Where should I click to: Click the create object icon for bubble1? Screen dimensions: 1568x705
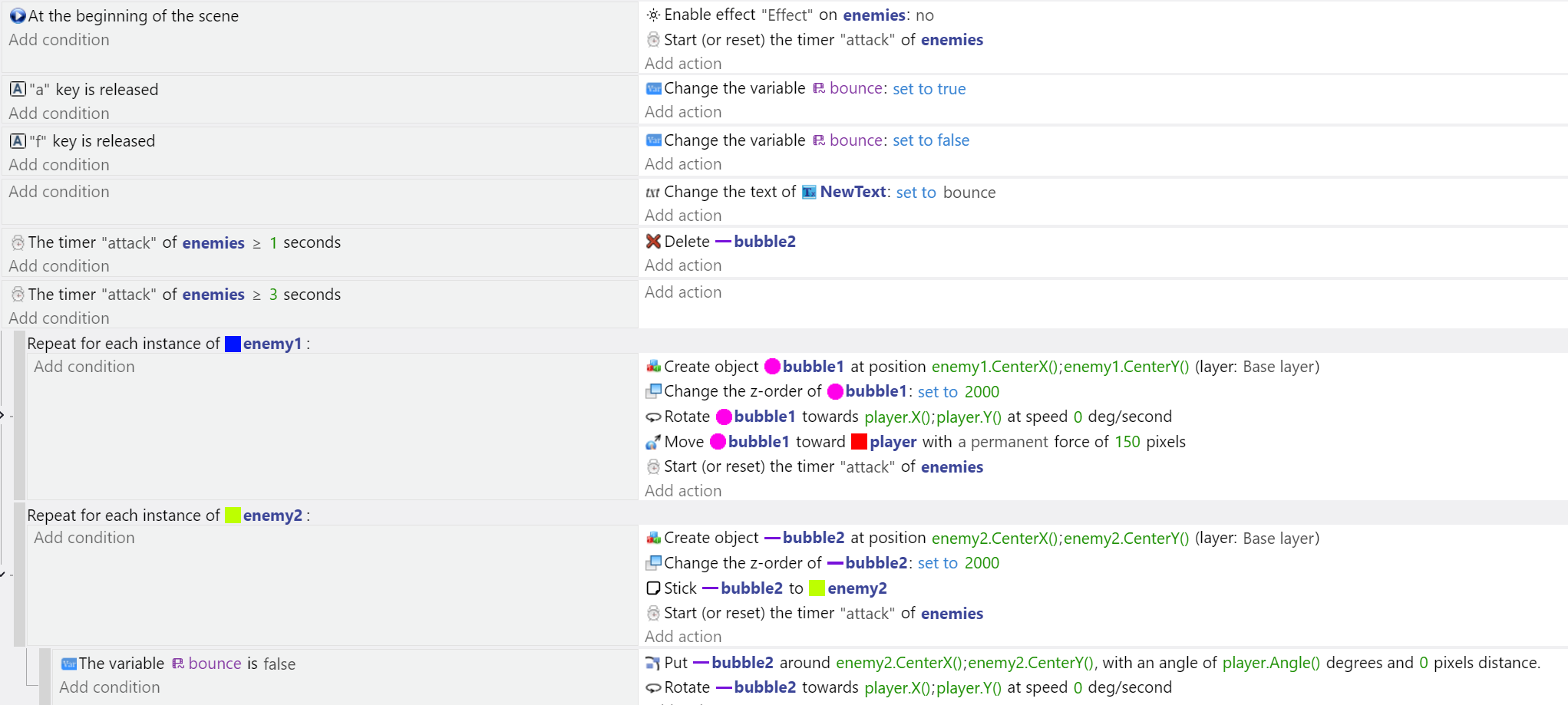[x=653, y=367]
